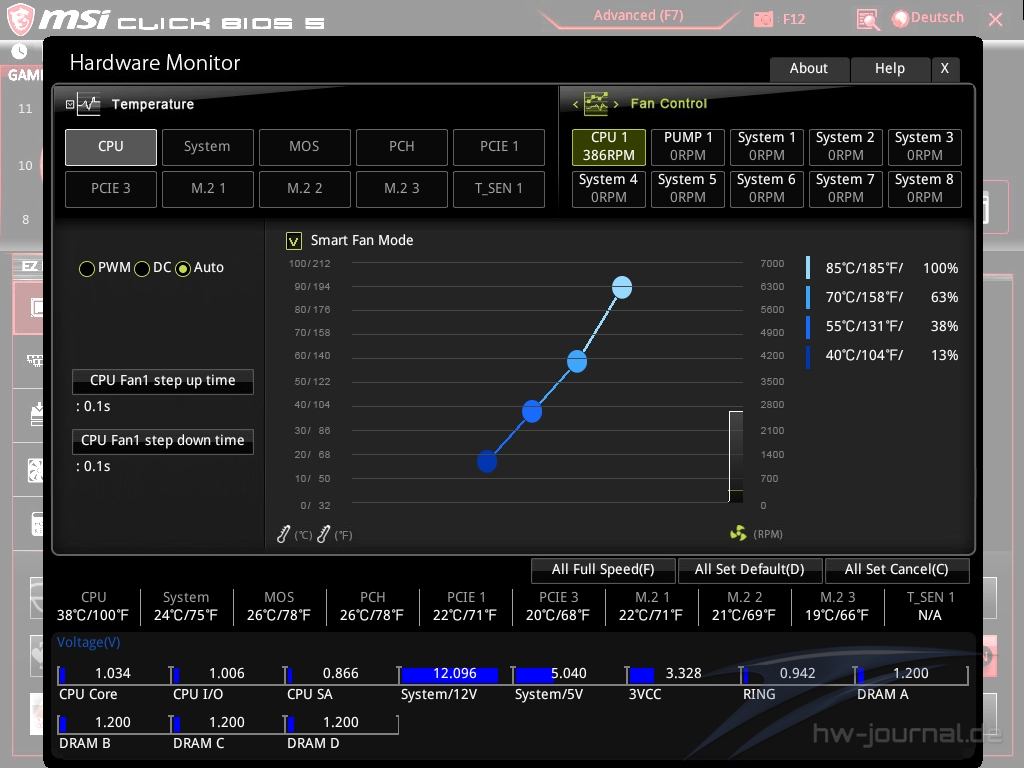Screen dimensions: 1024x768
Task: Click the left arrow beside Fan Control
Action: click(x=575, y=104)
